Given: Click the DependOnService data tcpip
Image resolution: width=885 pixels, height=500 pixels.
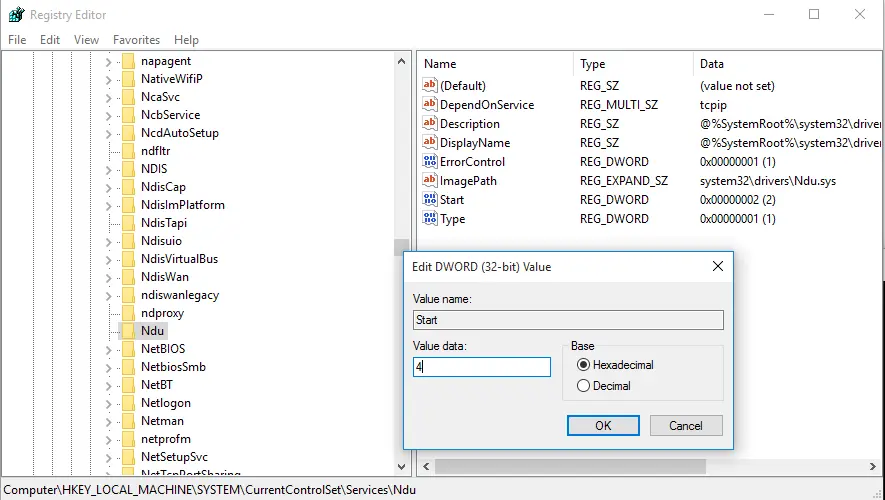Looking at the screenshot, I should click(x=713, y=105).
